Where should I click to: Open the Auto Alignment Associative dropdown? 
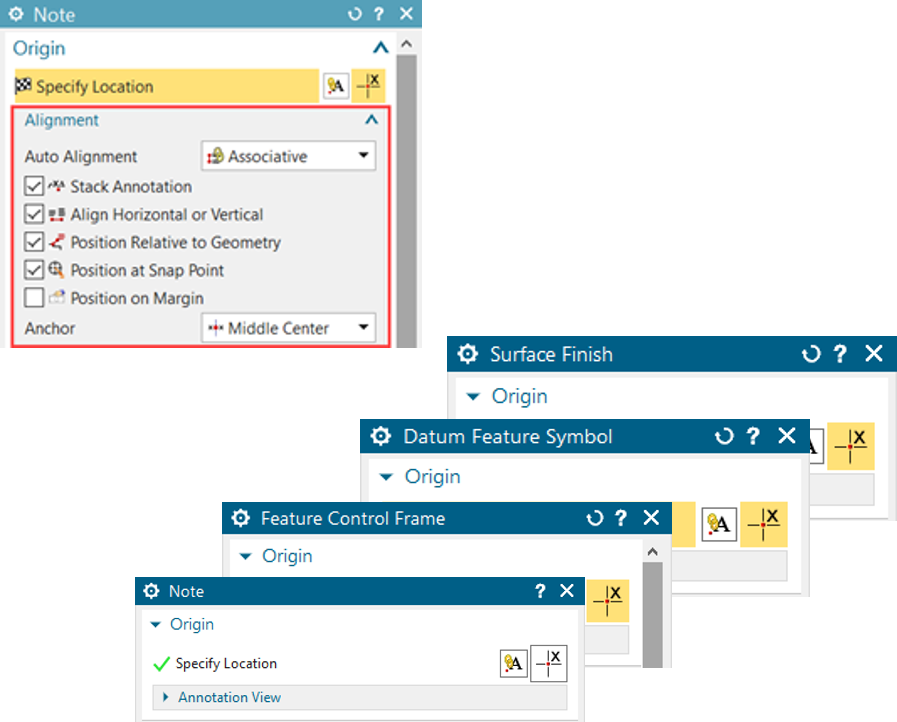click(288, 156)
